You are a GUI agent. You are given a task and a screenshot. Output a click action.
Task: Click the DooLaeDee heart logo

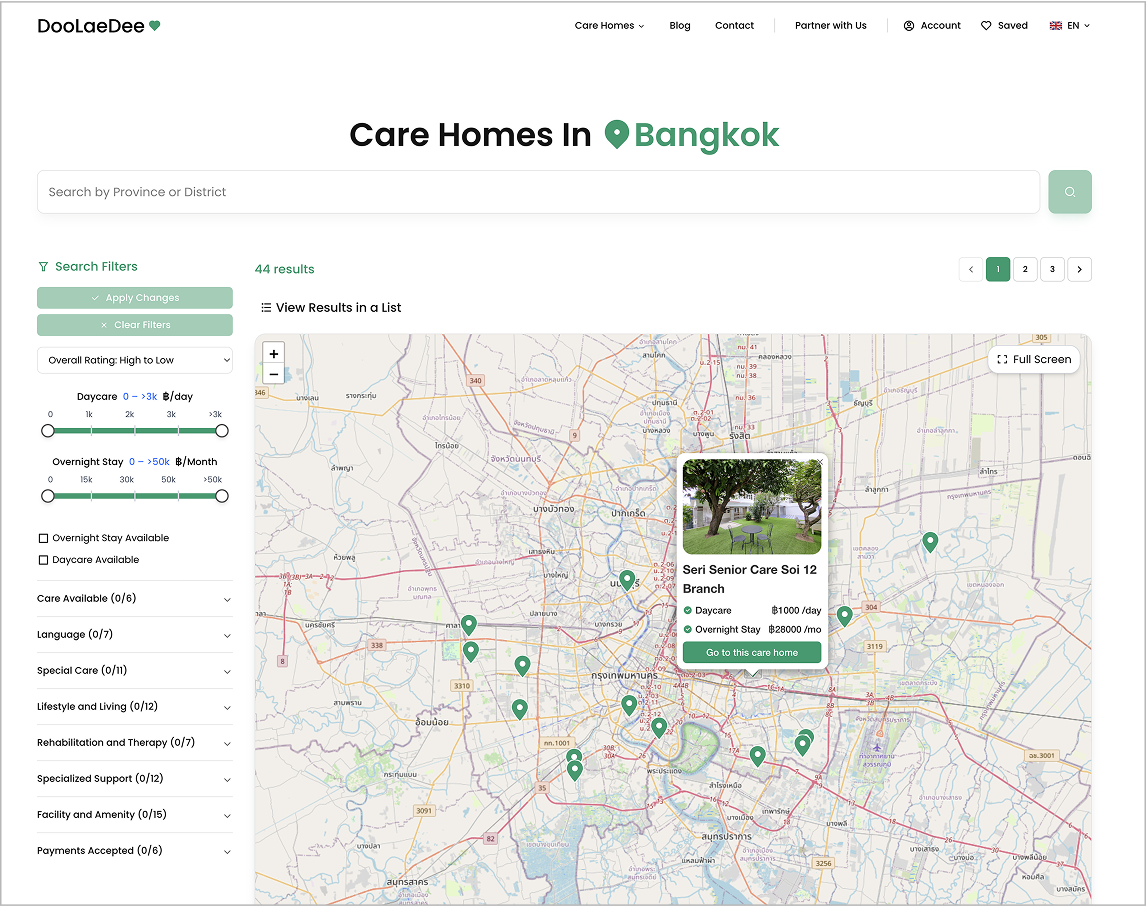[154, 26]
